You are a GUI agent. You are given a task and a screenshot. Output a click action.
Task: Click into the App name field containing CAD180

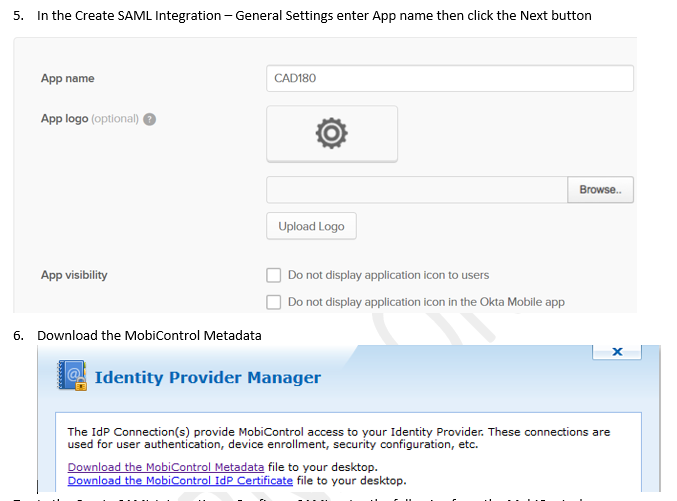pyautogui.click(x=450, y=79)
